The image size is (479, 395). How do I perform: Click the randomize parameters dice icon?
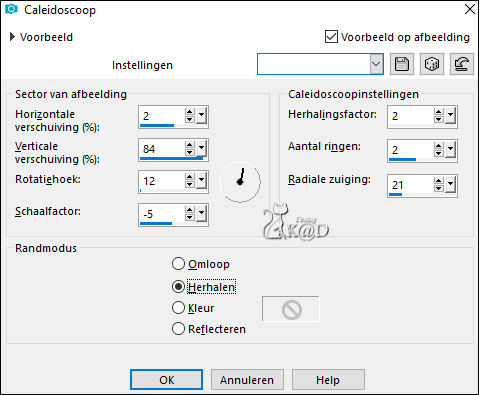[x=432, y=64]
